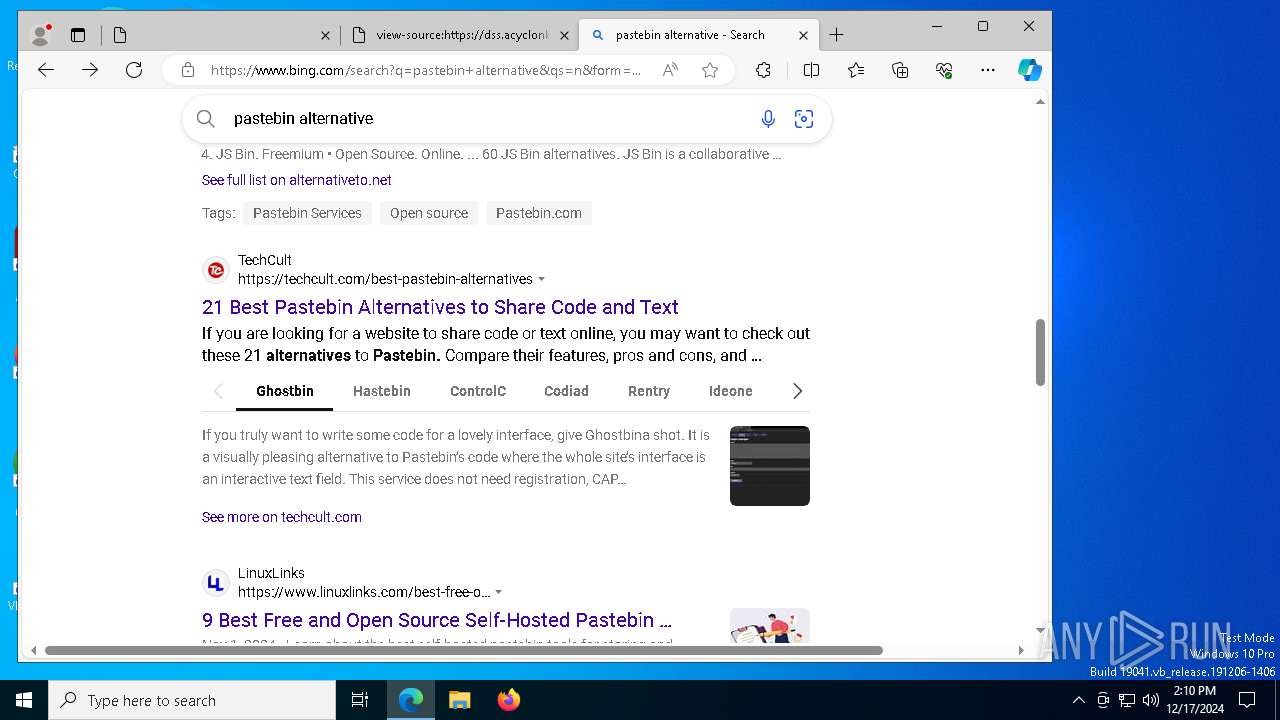Close the view-source tab
Viewport: 1280px width, 720px height.
(564, 35)
